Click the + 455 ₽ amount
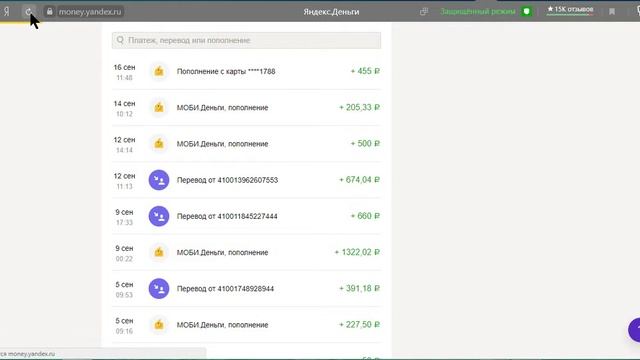640x360 pixels. 365,71
